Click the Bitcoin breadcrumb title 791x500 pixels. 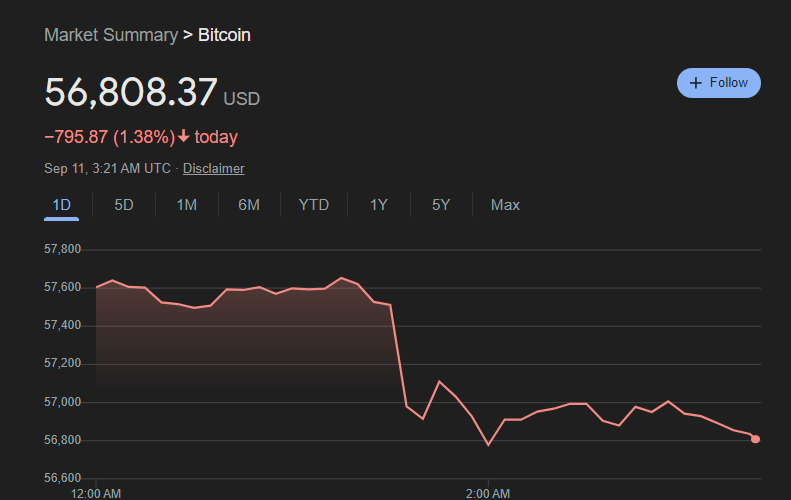click(x=224, y=35)
